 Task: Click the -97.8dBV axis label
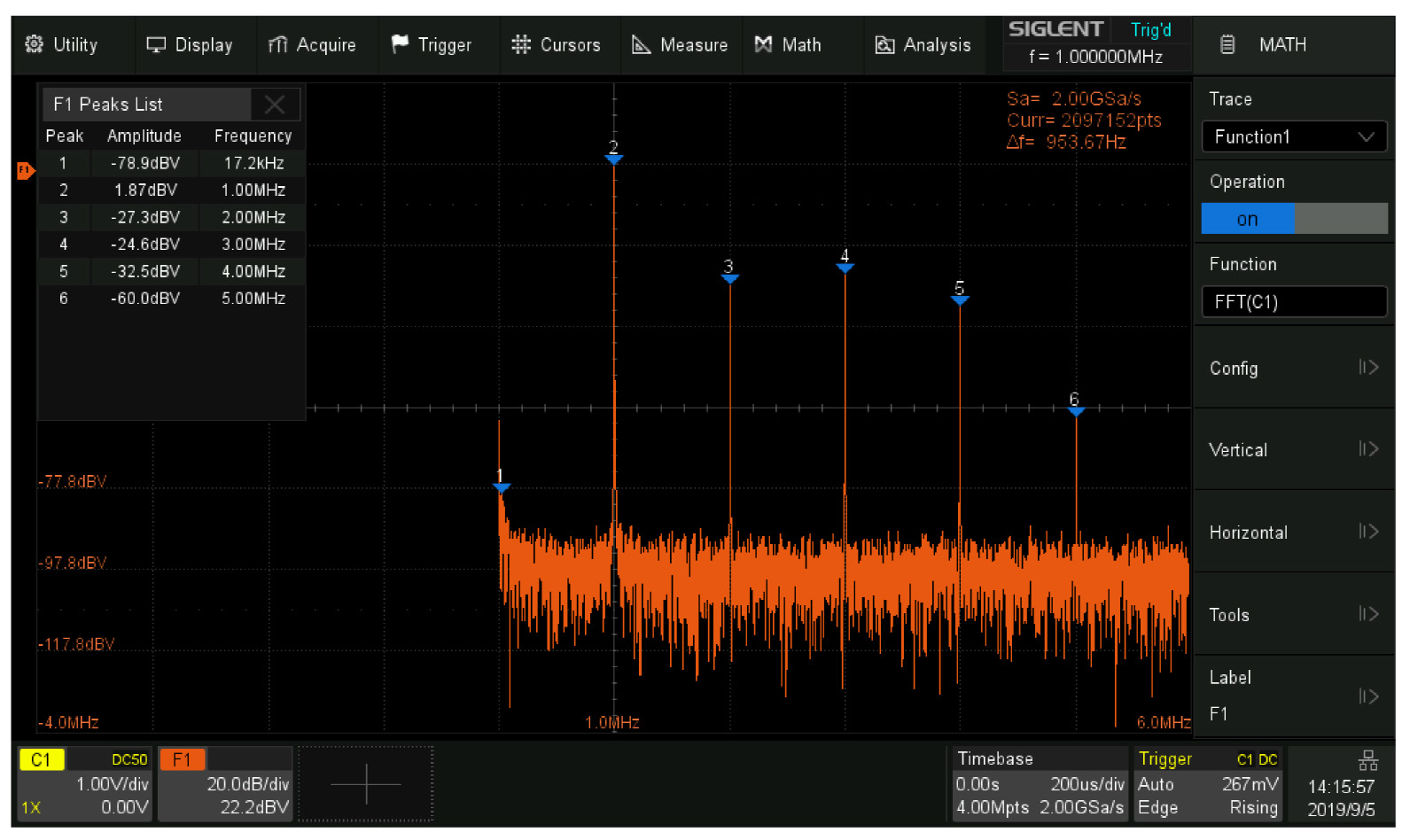tap(72, 563)
